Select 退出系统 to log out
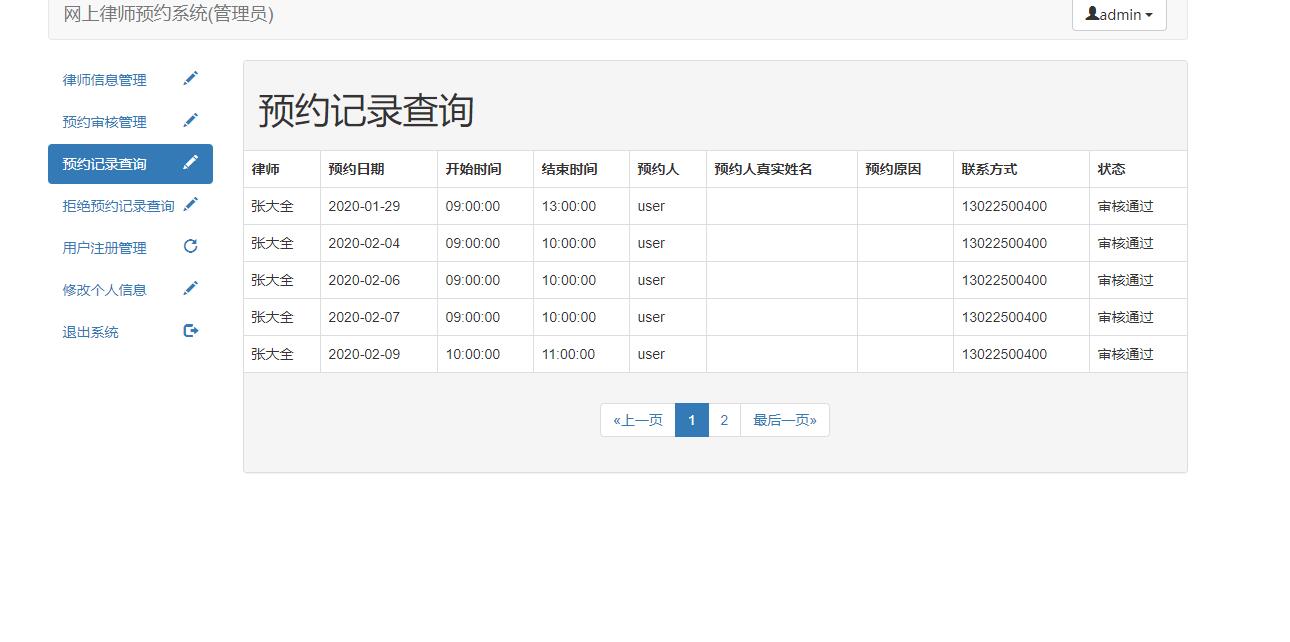Image resolution: width=1290 pixels, height=642 pixels. 91,331
